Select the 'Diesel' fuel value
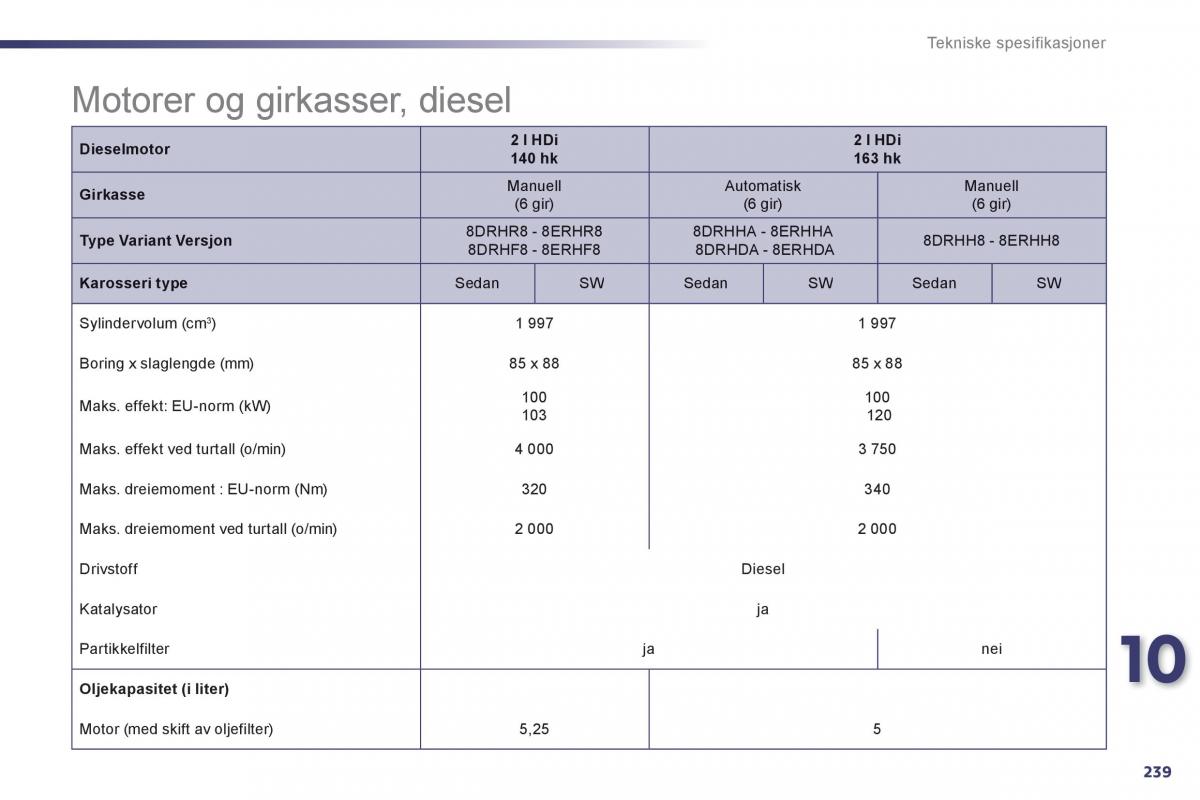 [762, 569]
